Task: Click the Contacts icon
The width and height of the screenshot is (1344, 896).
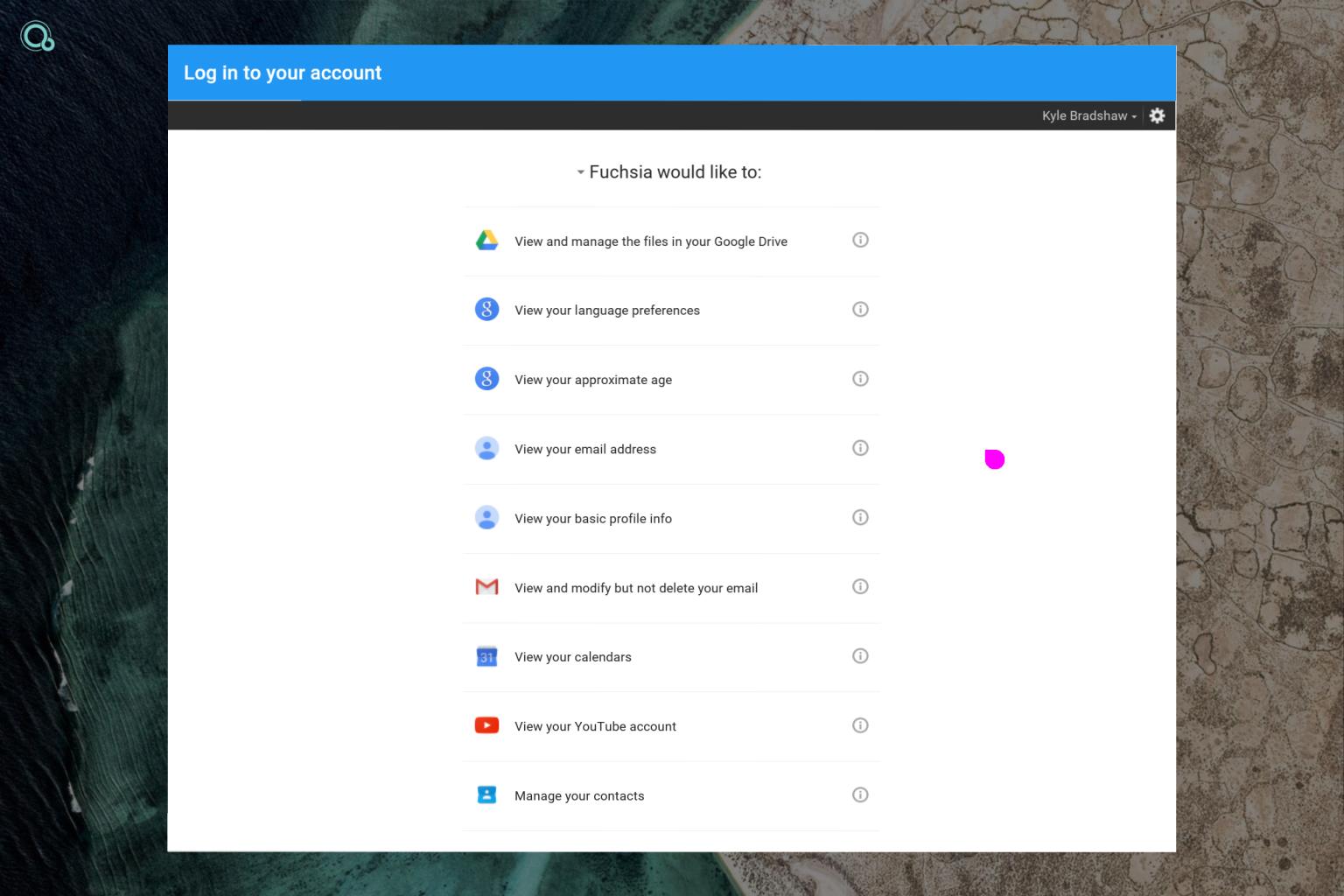Action: 486,794
